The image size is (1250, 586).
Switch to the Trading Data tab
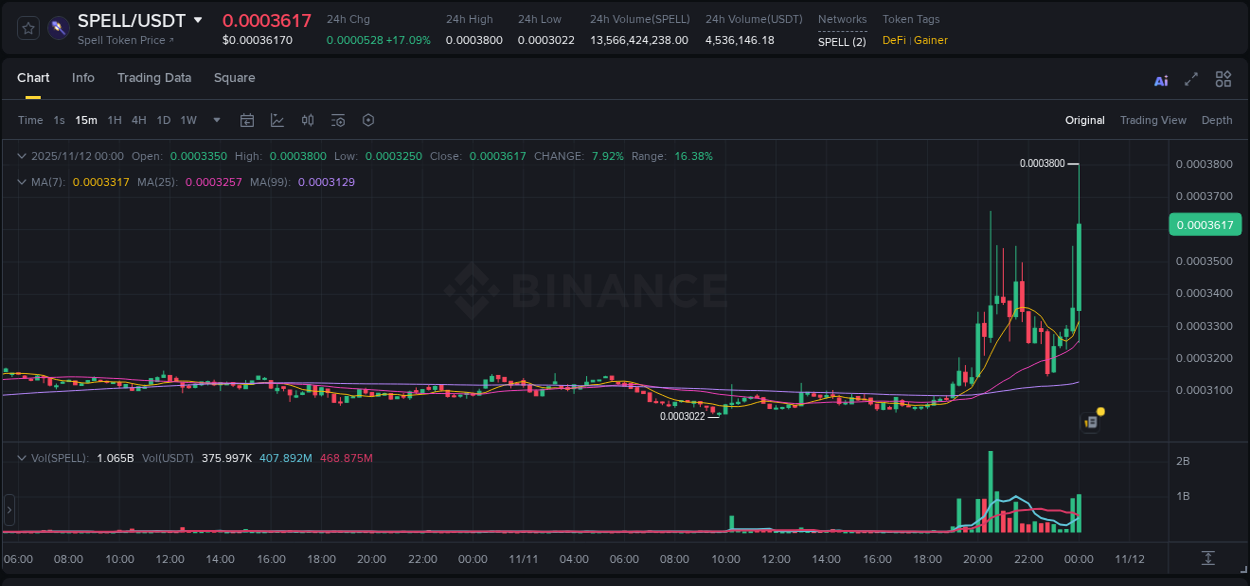[154, 78]
